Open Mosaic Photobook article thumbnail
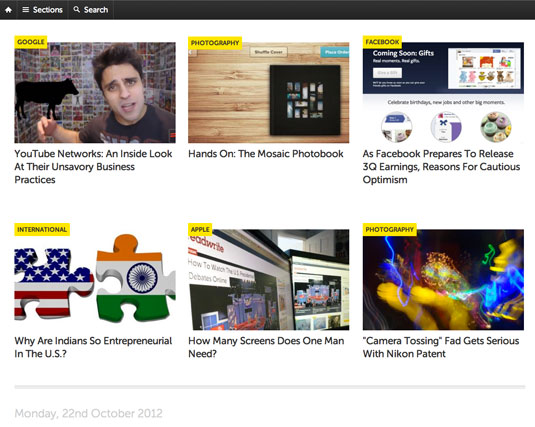 coord(269,92)
